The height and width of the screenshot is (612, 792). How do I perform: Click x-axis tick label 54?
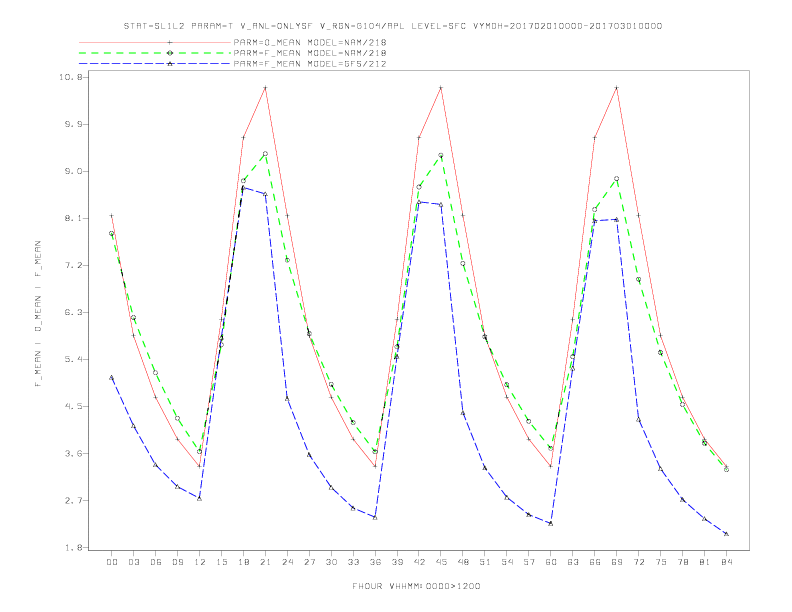coord(507,562)
